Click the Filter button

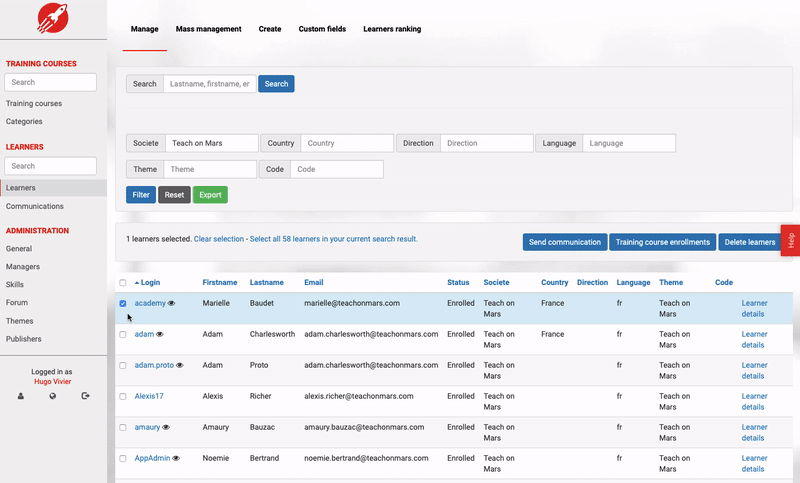(x=141, y=195)
